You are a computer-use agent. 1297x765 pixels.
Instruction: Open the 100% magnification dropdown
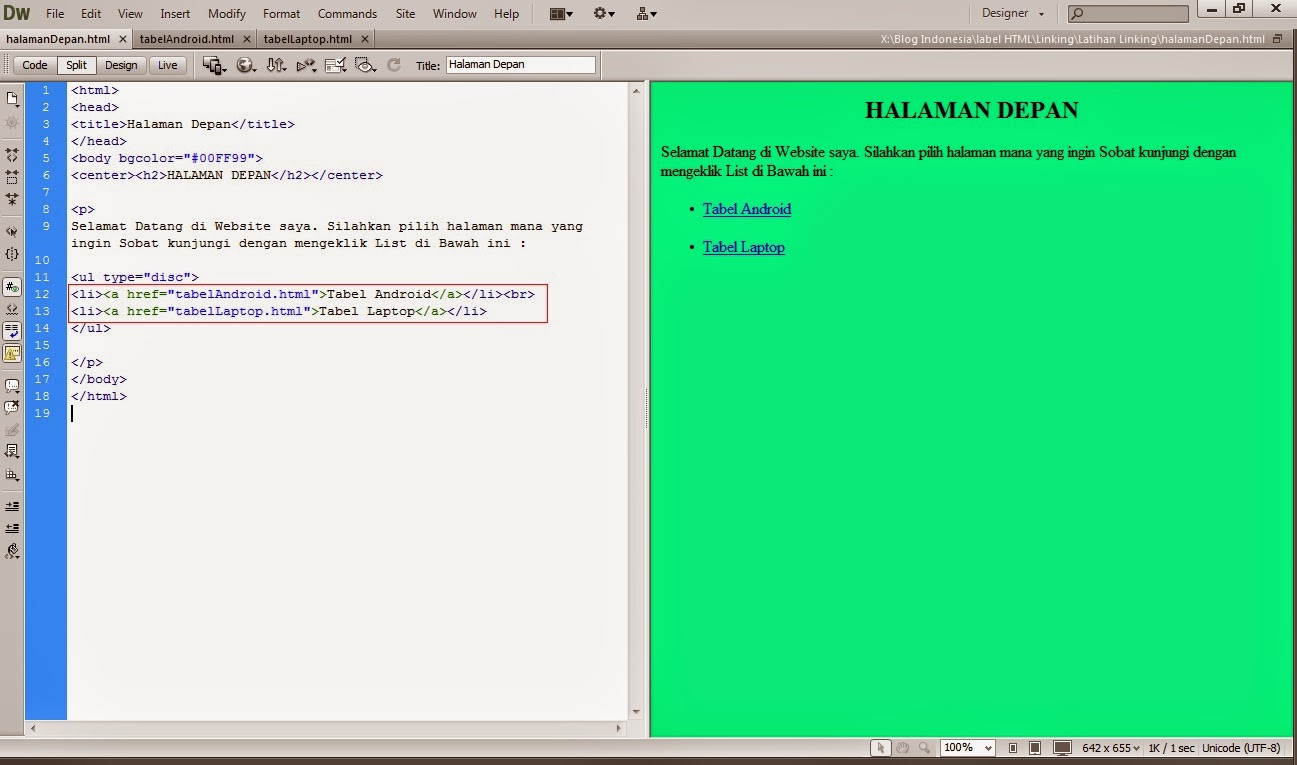[966, 747]
